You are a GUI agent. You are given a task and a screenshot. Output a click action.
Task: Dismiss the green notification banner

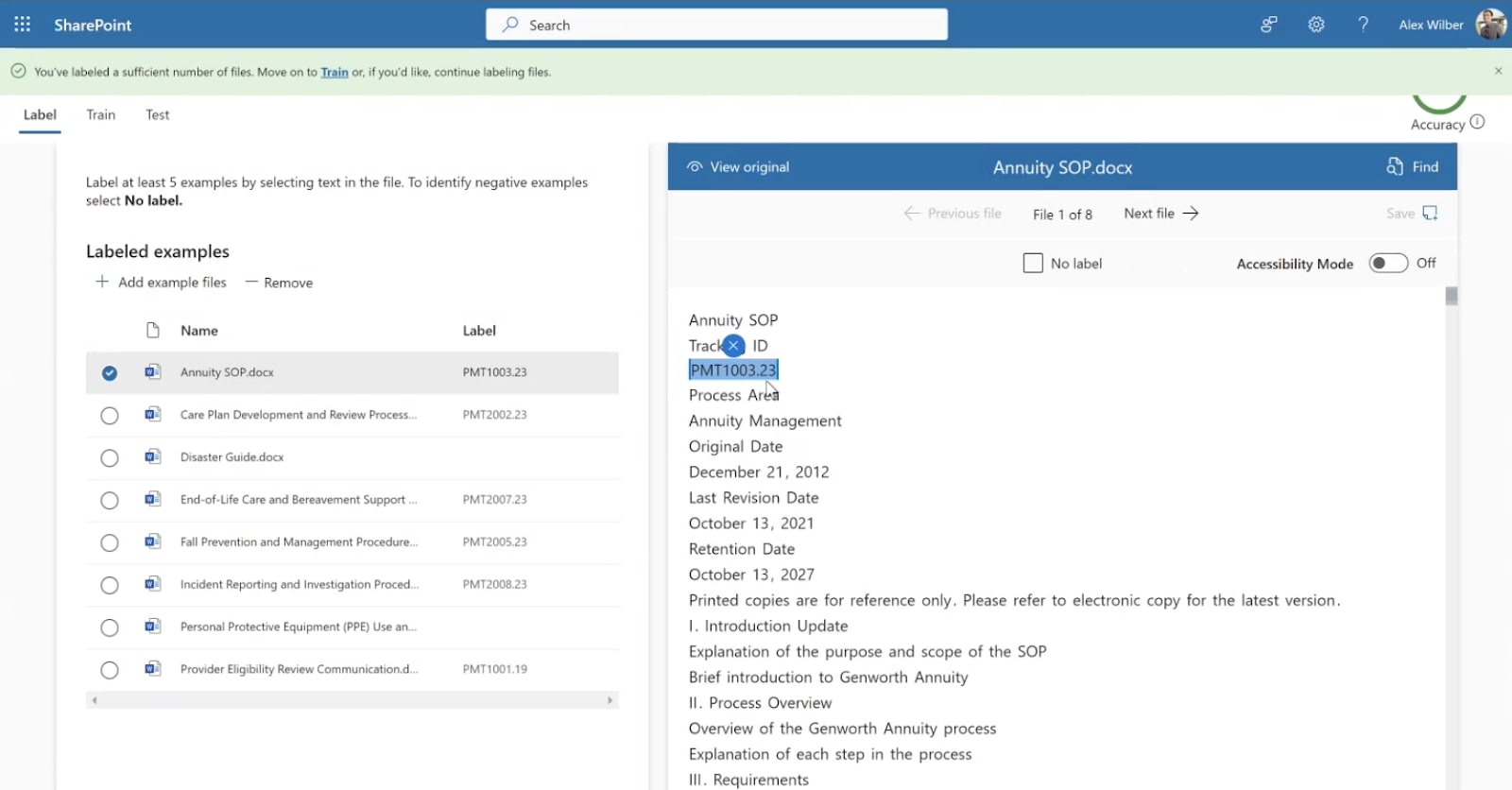pos(1498,71)
